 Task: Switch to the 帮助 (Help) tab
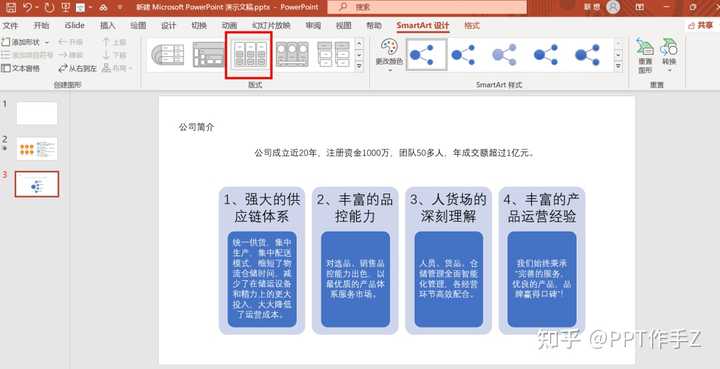[x=374, y=26]
